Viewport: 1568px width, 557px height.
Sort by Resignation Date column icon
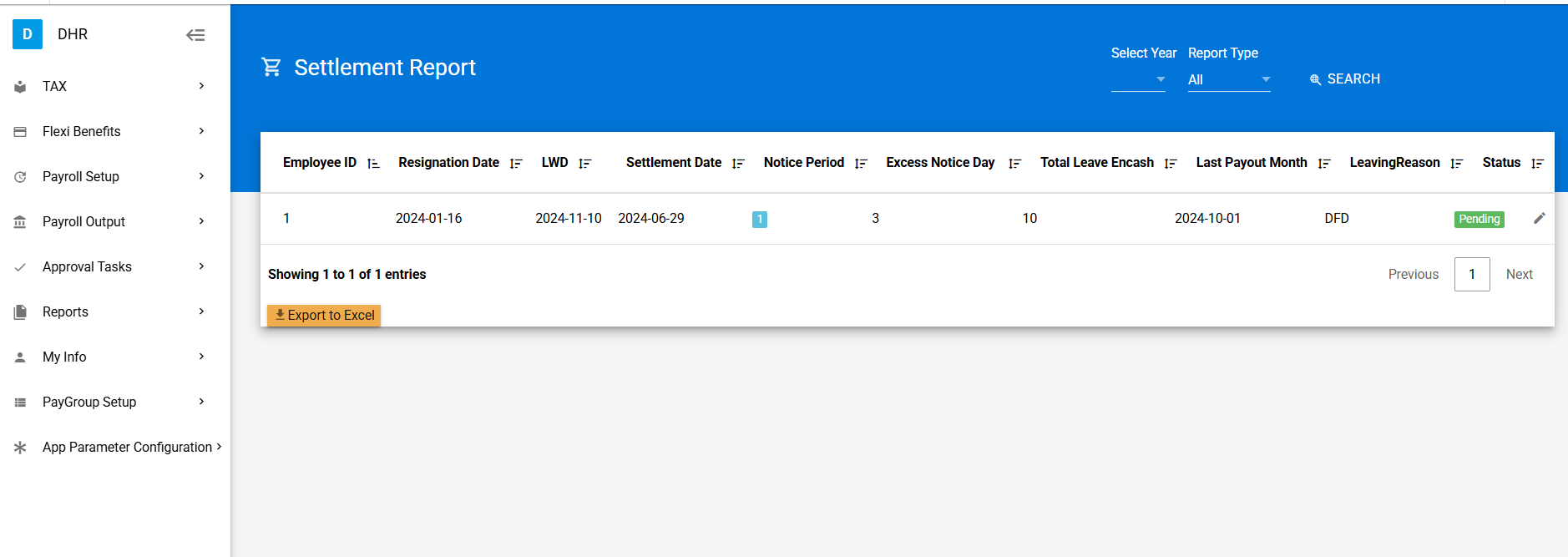tap(516, 164)
